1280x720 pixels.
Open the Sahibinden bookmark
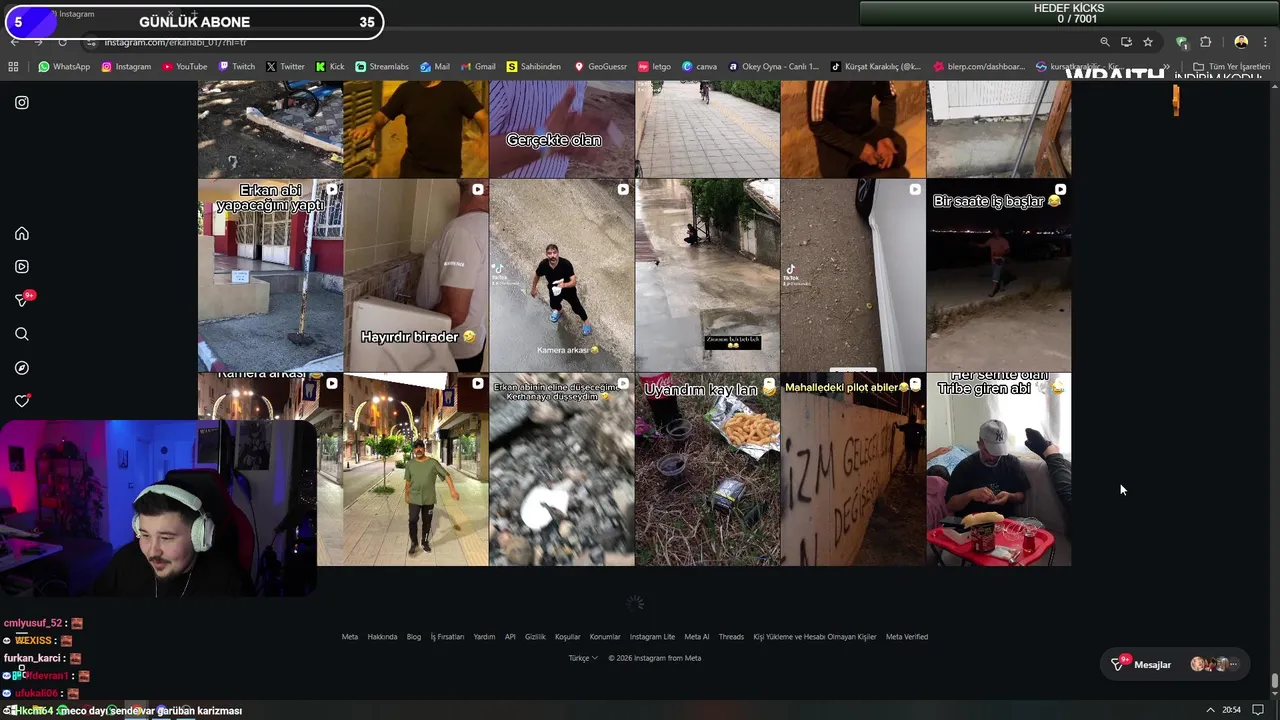click(x=534, y=67)
